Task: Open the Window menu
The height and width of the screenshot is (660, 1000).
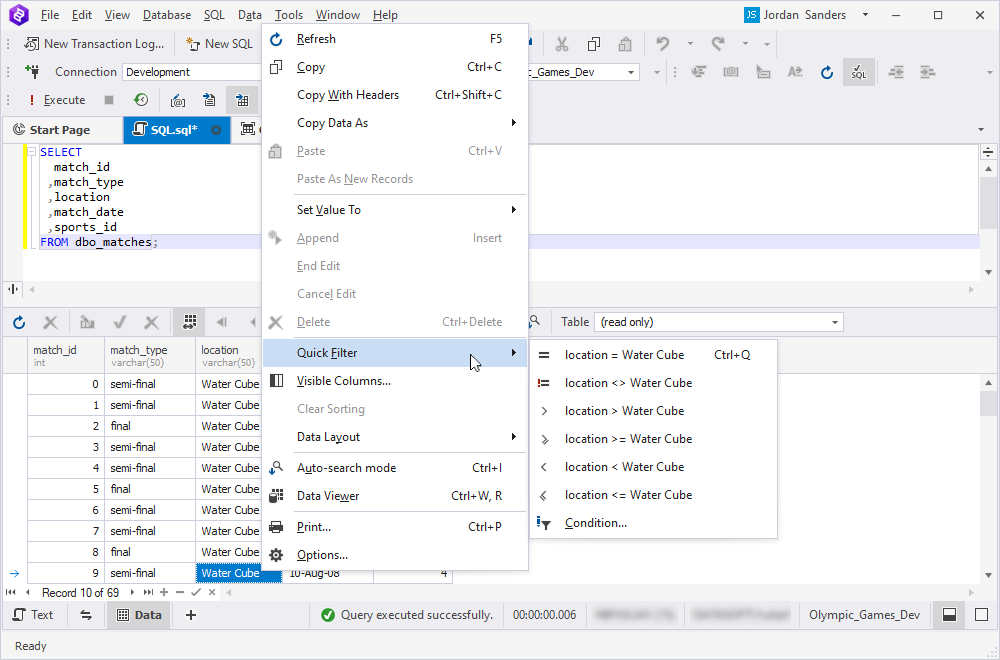Action: click(x=337, y=15)
